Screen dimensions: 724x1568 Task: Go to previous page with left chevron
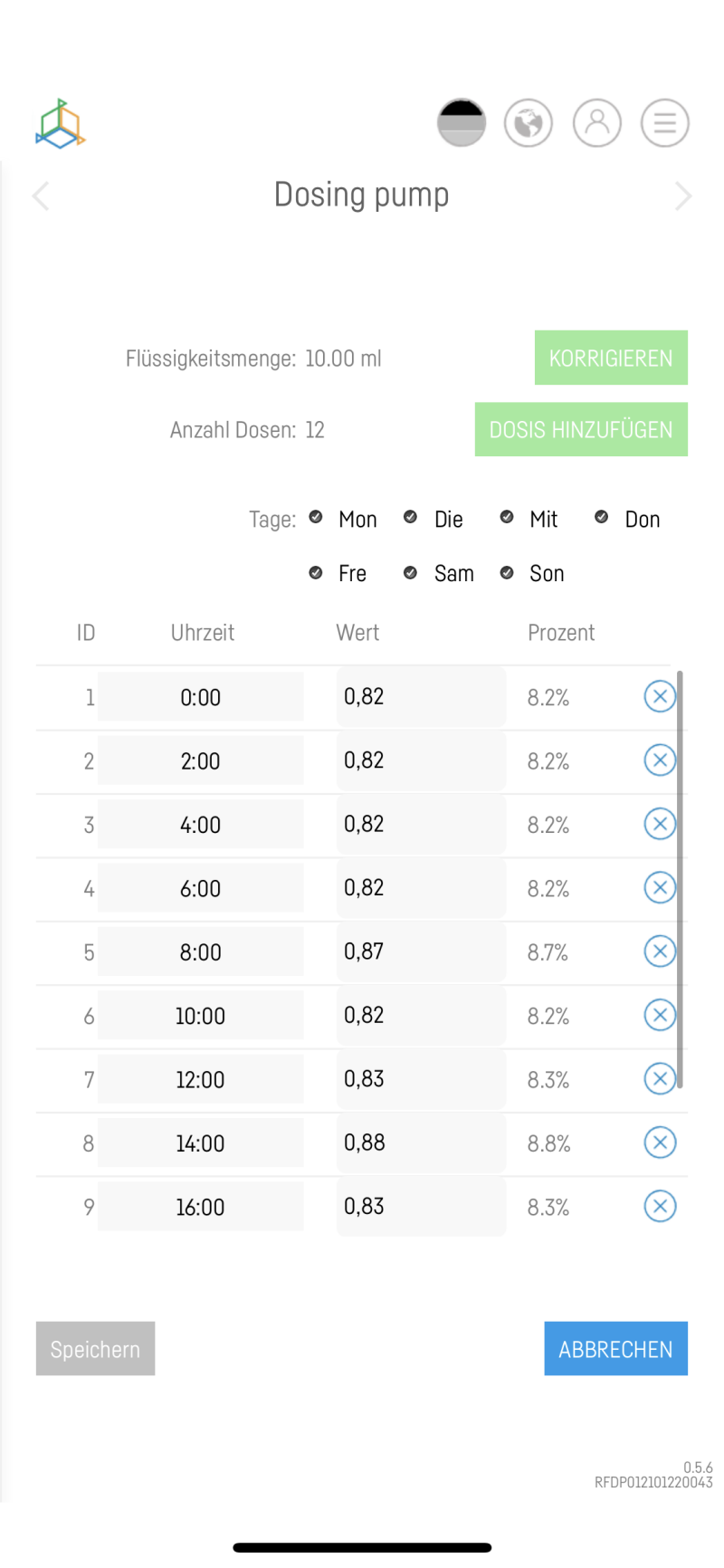[x=41, y=196]
